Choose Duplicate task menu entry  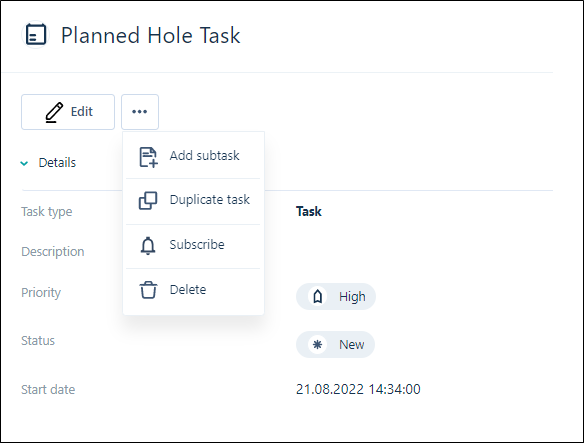click(x=193, y=201)
